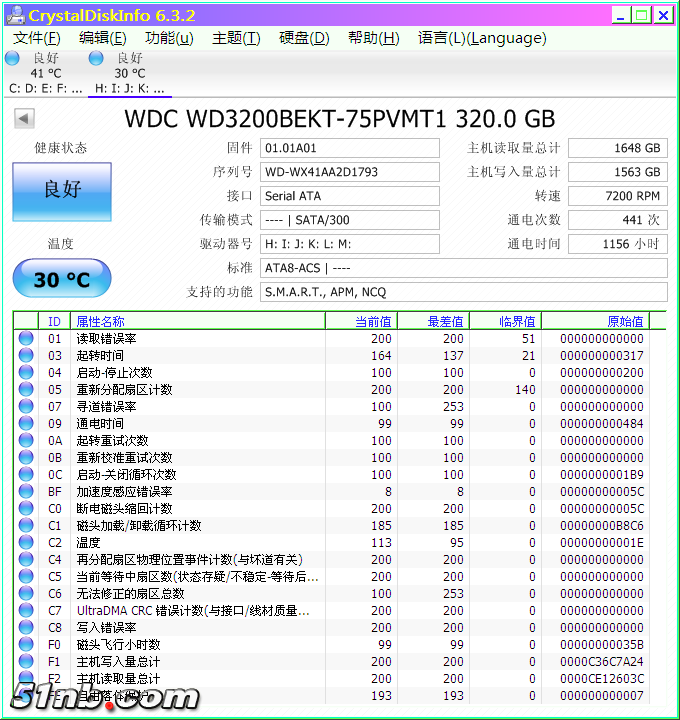Click the status orb for write error rate (ID C8)

tap(26, 628)
